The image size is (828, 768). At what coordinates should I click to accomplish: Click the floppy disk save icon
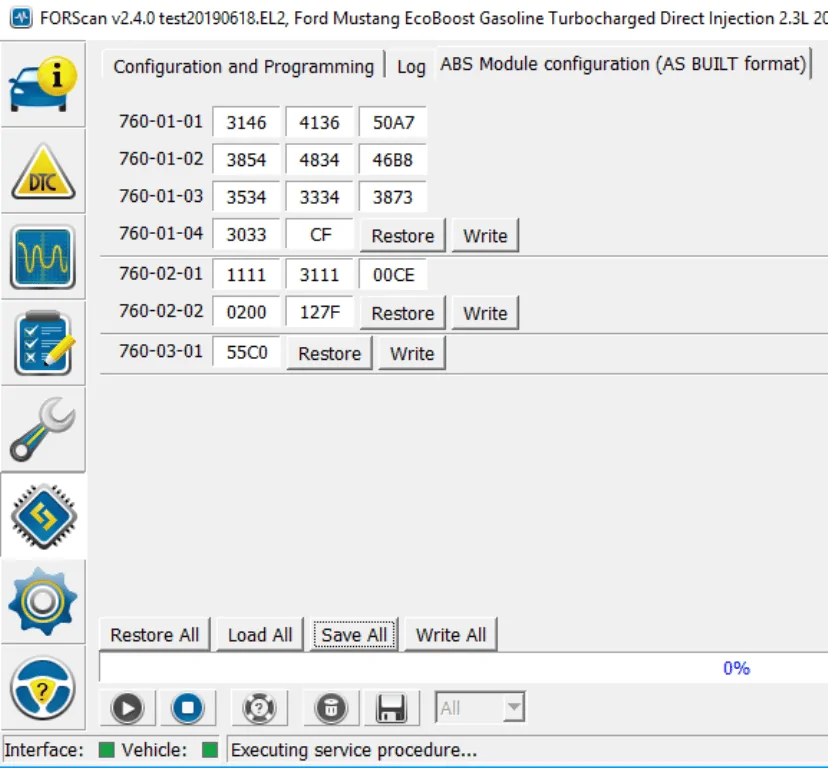pos(391,708)
